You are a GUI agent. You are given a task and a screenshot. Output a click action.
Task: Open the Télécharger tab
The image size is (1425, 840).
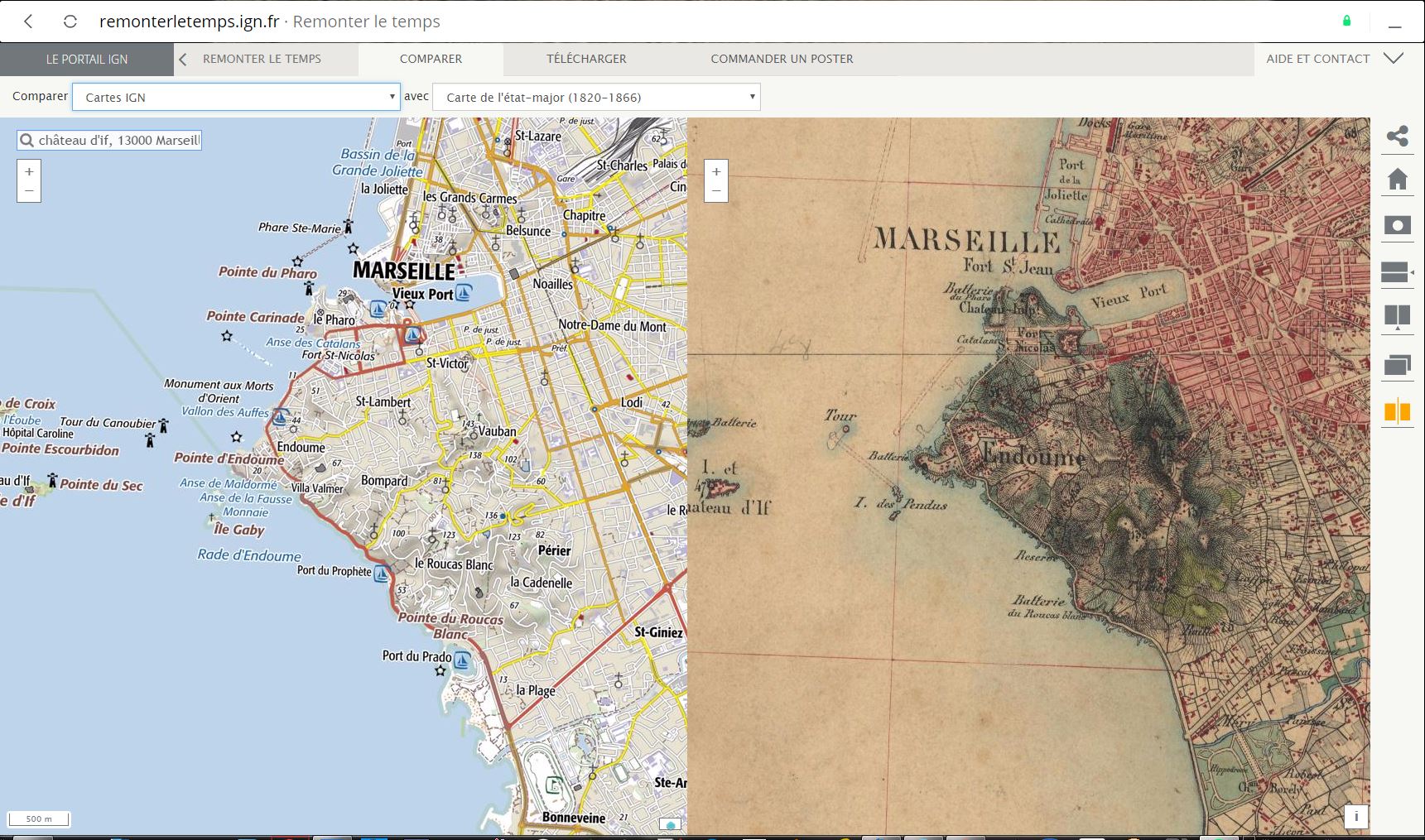(x=586, y=59)
